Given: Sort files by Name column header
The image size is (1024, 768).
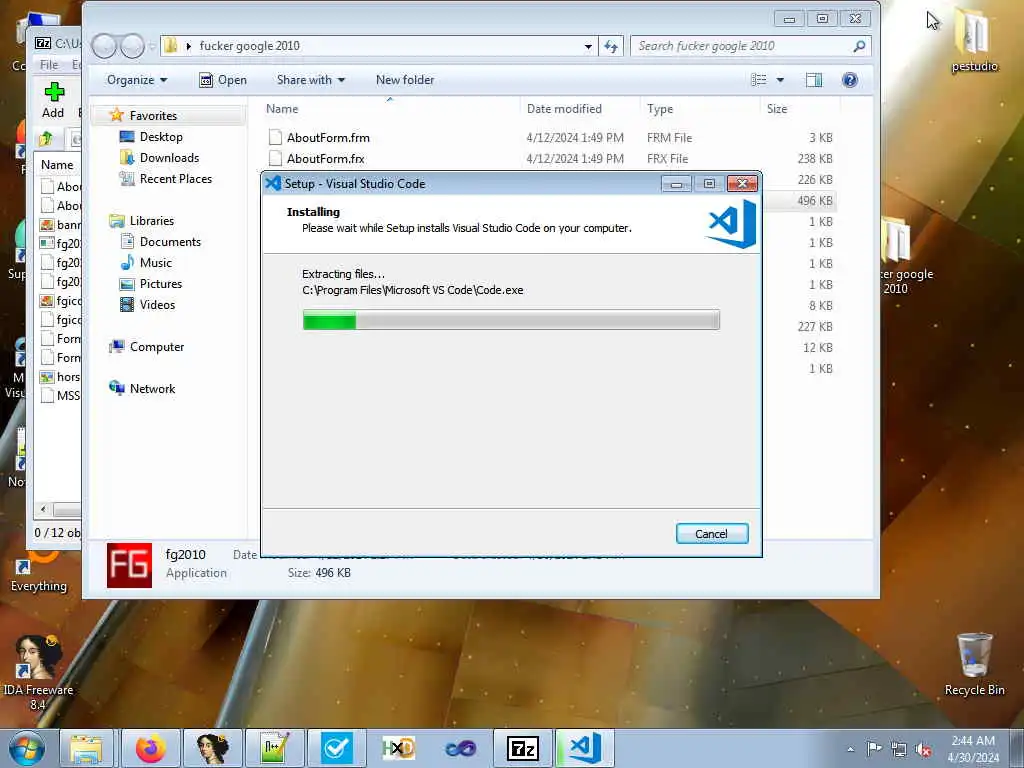Looking at the screenshot, I should 282,109.
